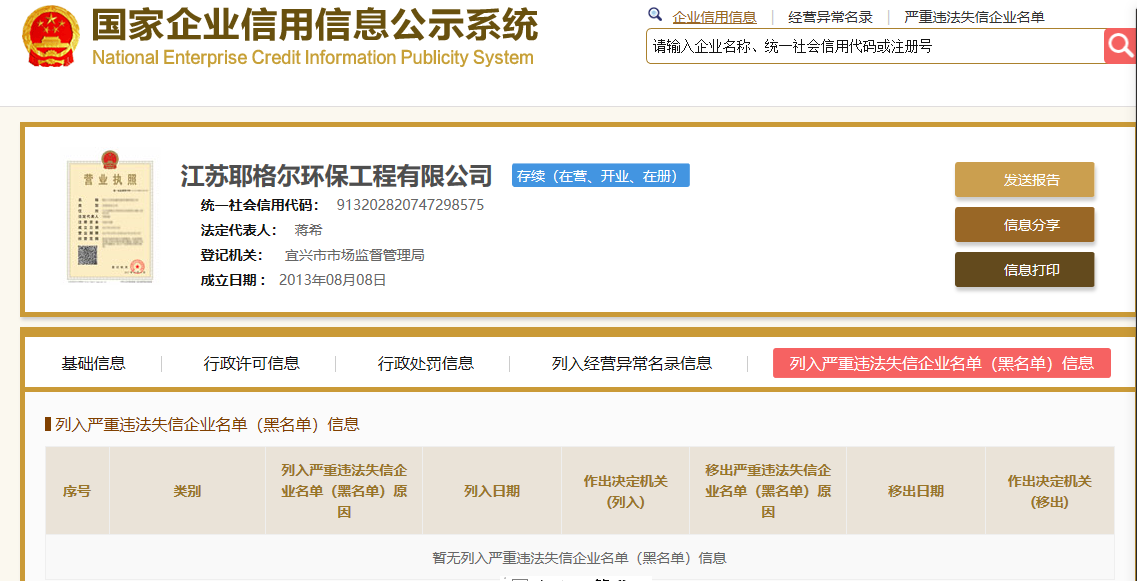Click the 统一社会信用代码 label
The width and height of the screenshot is (1137, 581).
click(260, 205)
